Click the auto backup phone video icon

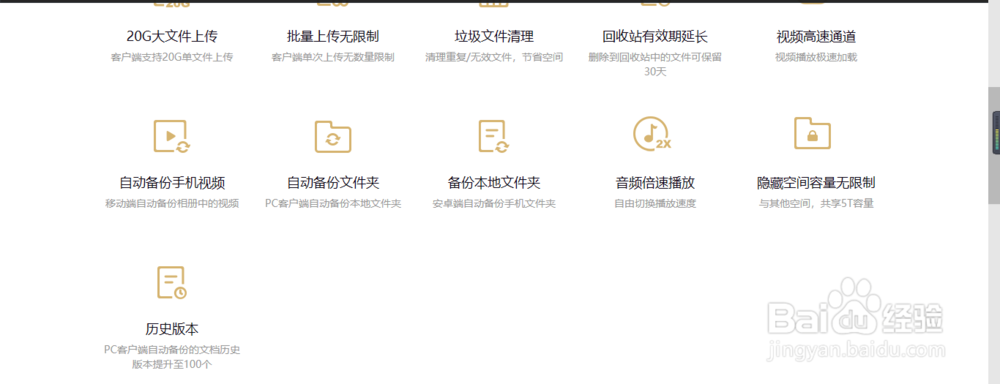tap(172, 137)
